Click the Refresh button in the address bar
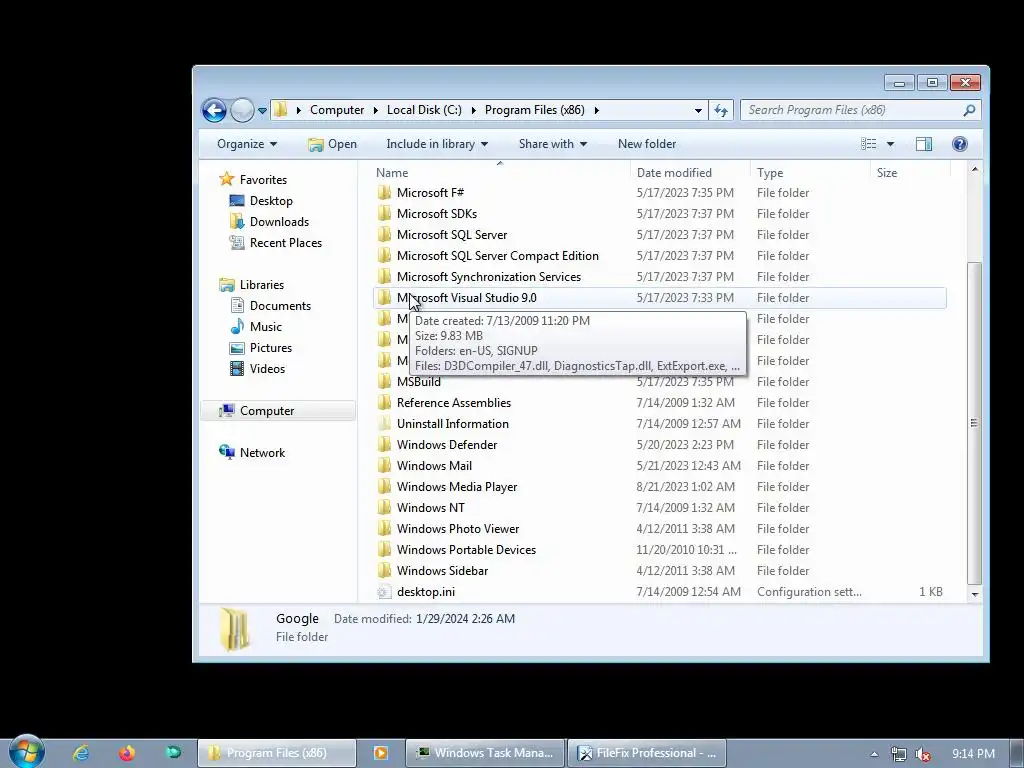The height and width of the screenshot is (768, 1024). (721, 110)
